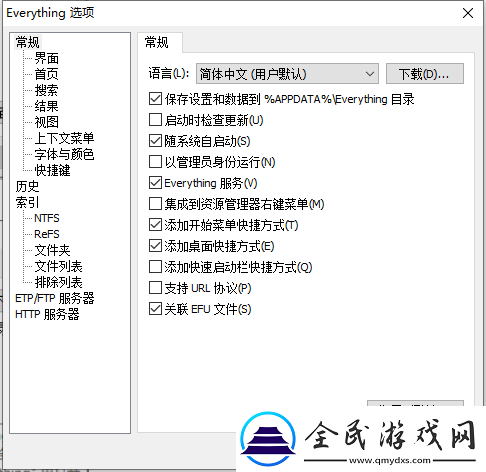The image size is (486, 472).
Task: Select 结果 in the tree
Action: tap(47, 106)
